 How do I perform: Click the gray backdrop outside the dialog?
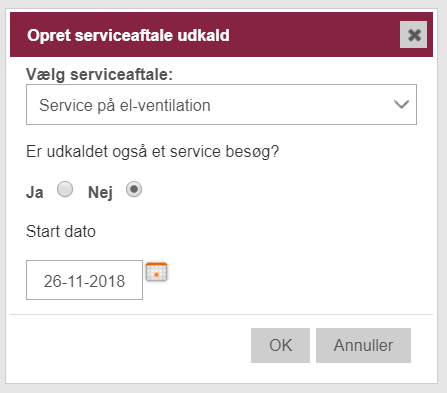223,389
